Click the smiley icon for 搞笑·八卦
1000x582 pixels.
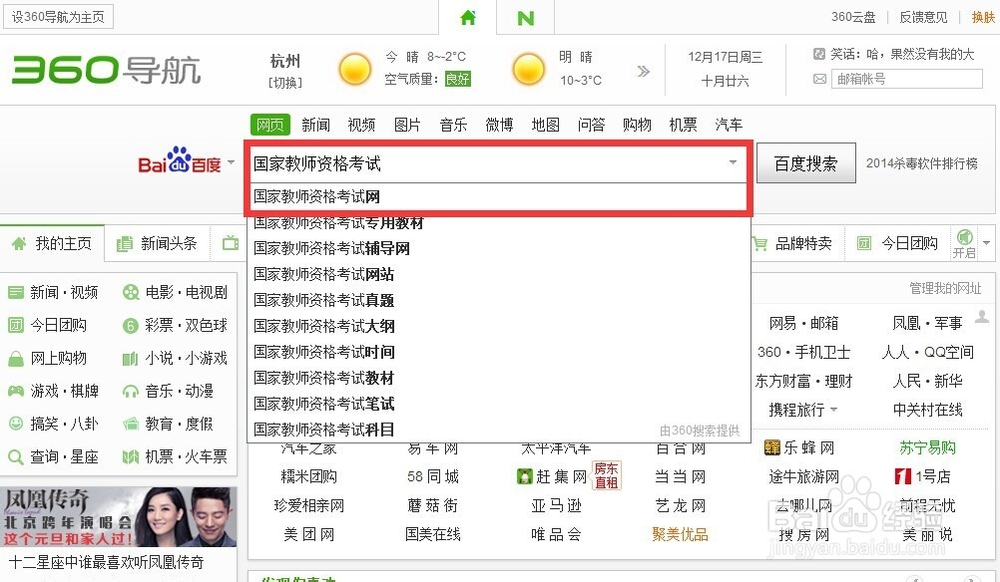(x=15, y=423)
